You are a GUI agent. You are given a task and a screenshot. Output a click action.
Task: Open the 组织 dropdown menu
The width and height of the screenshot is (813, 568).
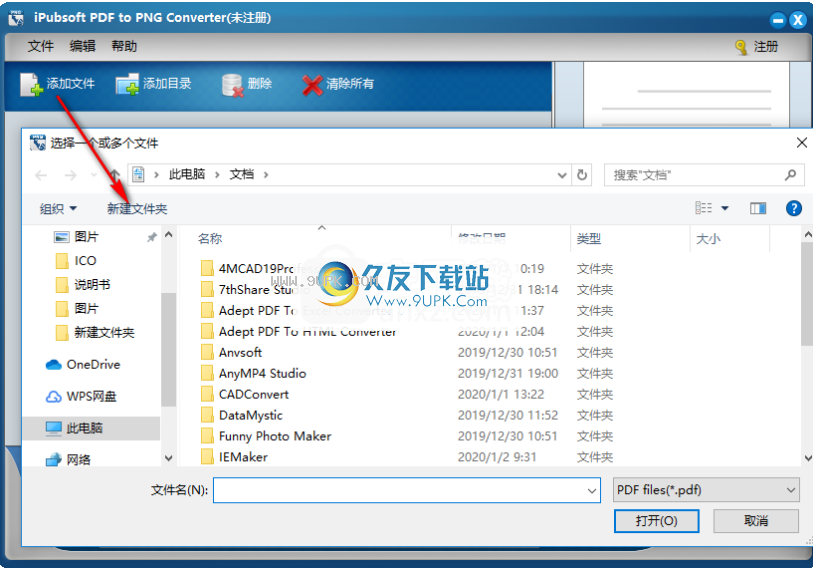[x=58, y=209]
